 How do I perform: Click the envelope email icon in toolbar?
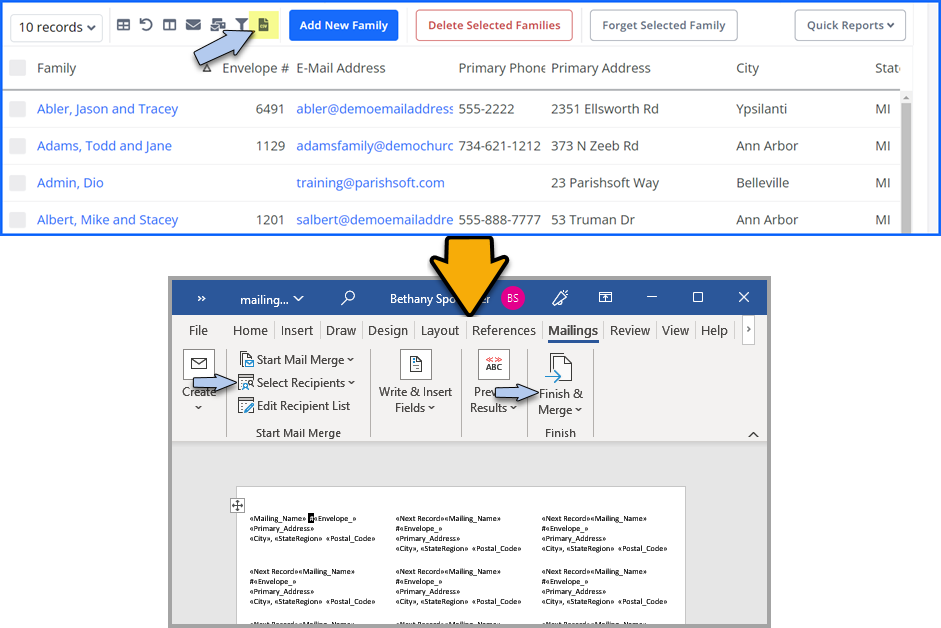pyautogui.click(x=193, y=25)
